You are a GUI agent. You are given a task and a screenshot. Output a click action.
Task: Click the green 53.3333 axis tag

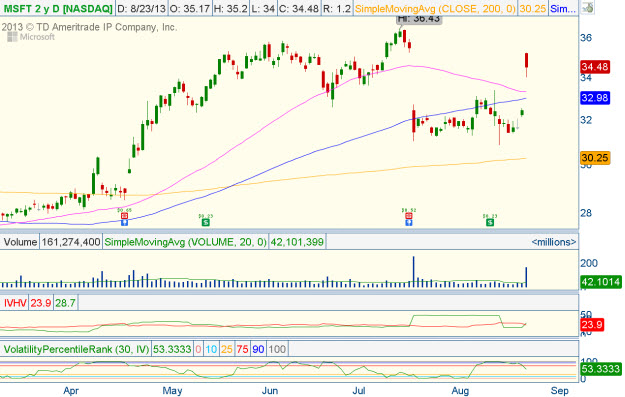pyautogui.click(x=601, y=368)
